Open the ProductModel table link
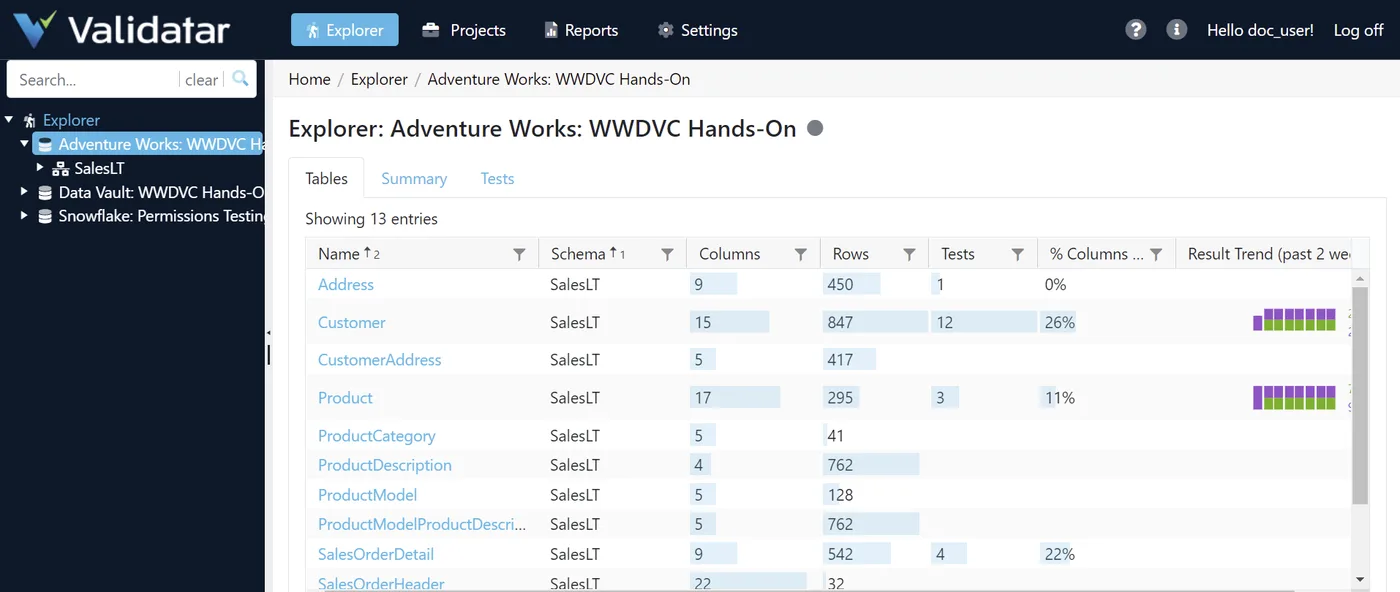 (x=367, y=494)
